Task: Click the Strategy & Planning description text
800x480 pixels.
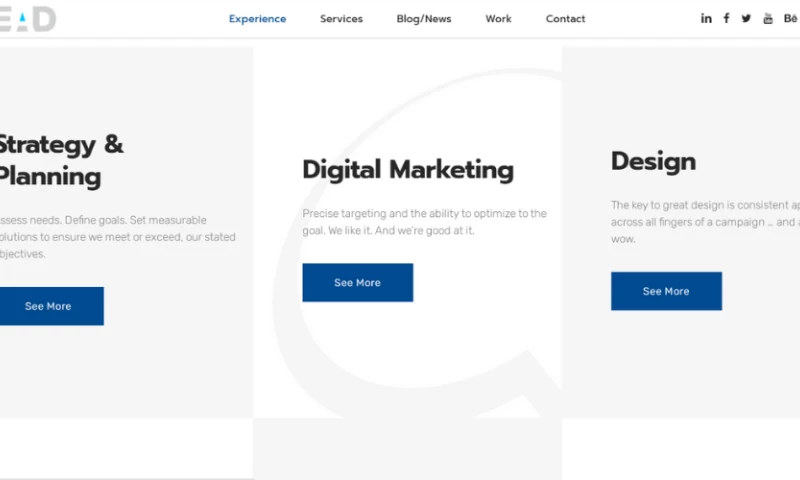Action: coord(117,237)
